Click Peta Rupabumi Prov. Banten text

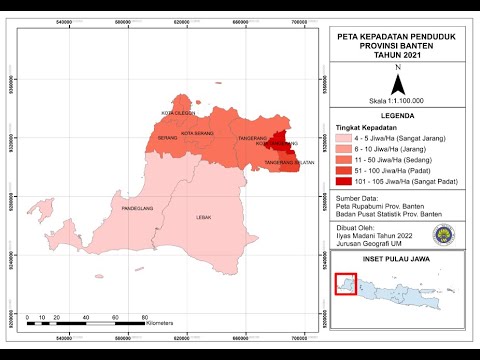(x=380, y=206)
